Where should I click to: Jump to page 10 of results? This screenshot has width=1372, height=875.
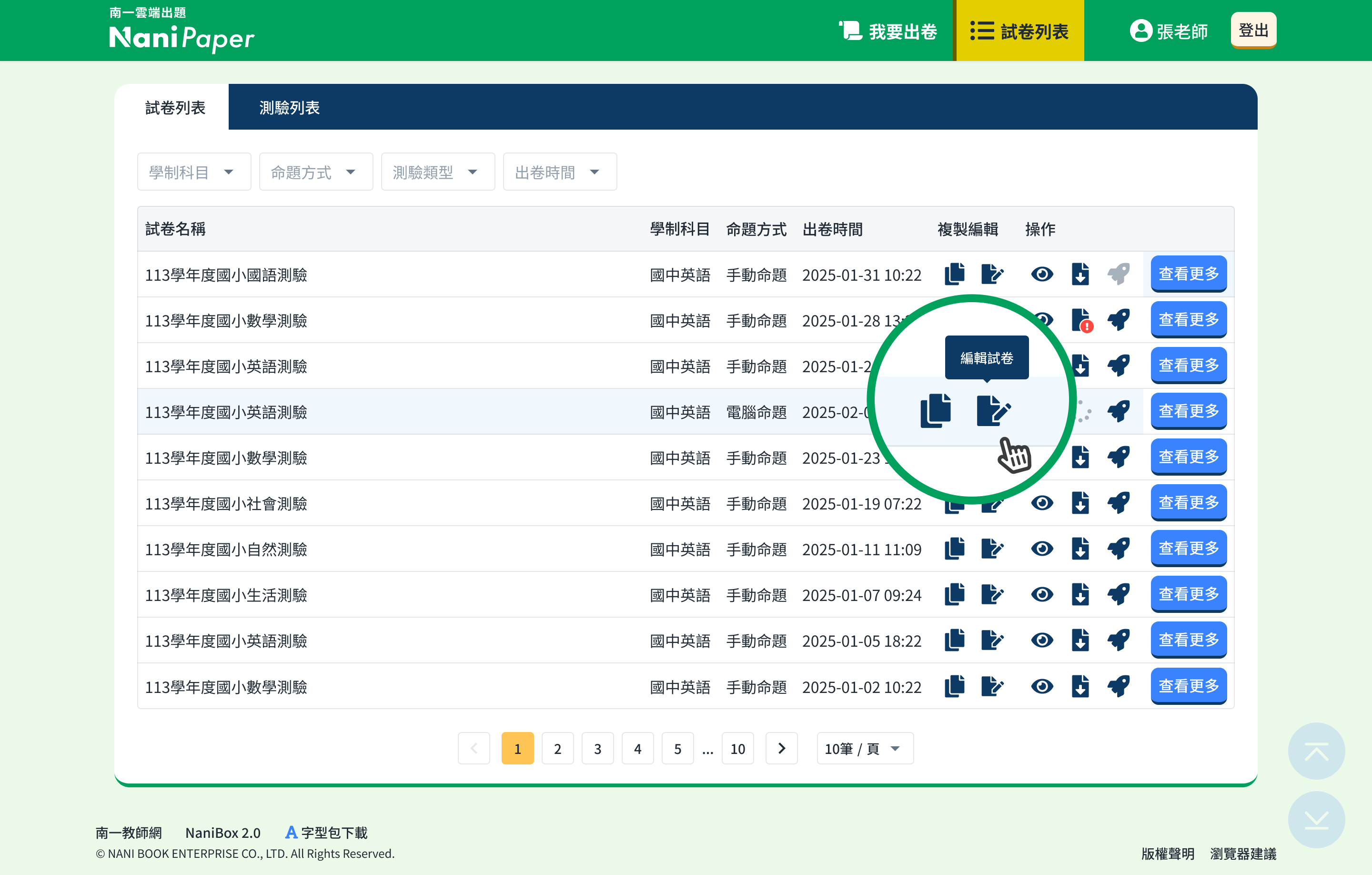pyautogui.click(x=737, y=748)
